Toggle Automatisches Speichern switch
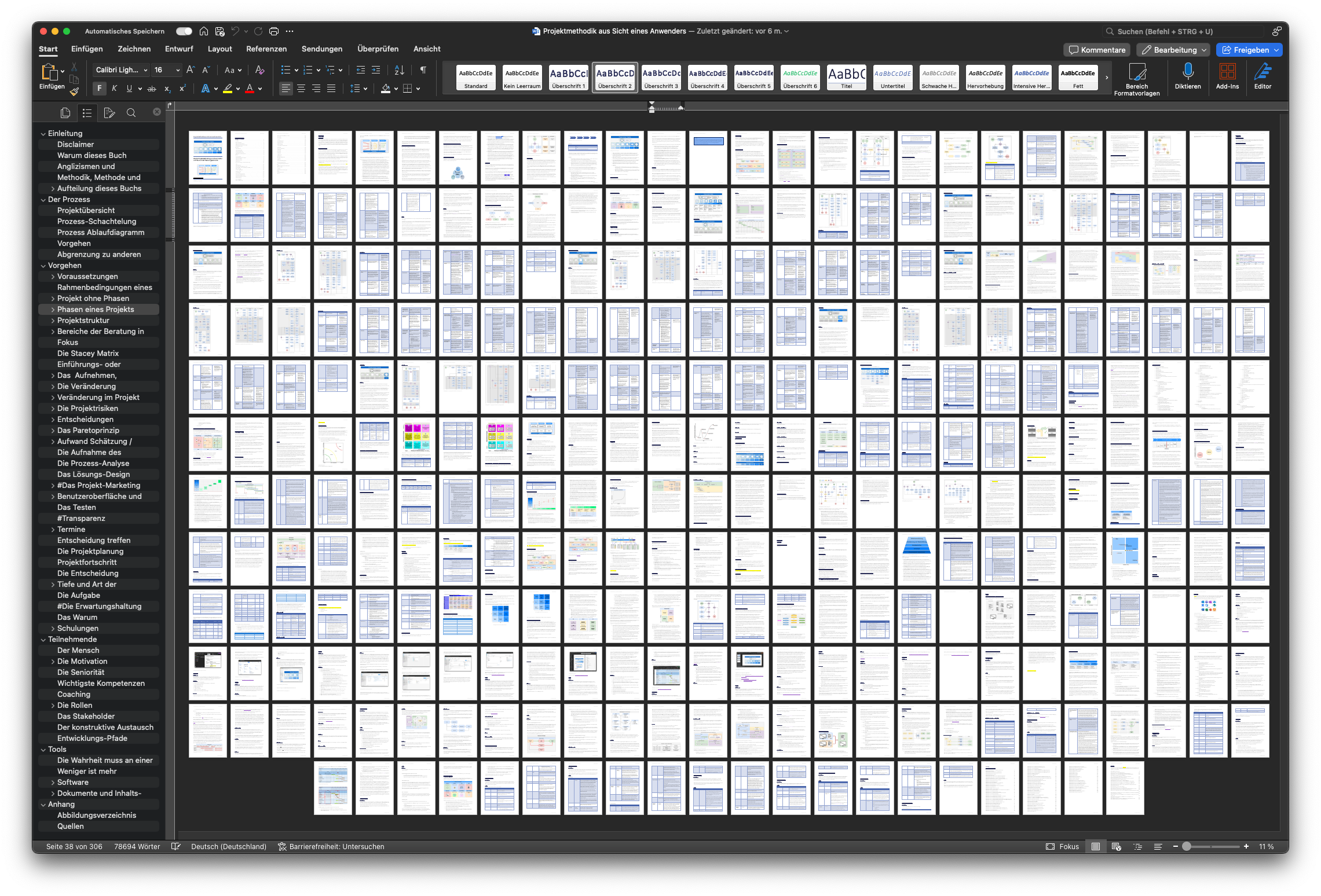 pos(184,31)
